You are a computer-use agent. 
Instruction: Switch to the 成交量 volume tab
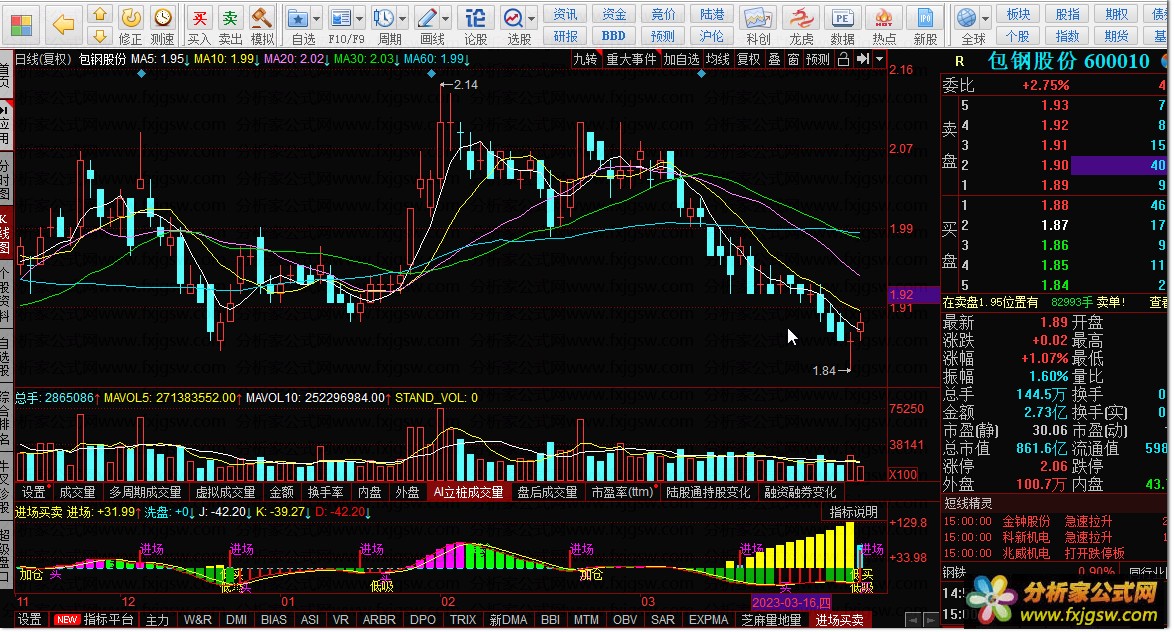coord(77,492)
